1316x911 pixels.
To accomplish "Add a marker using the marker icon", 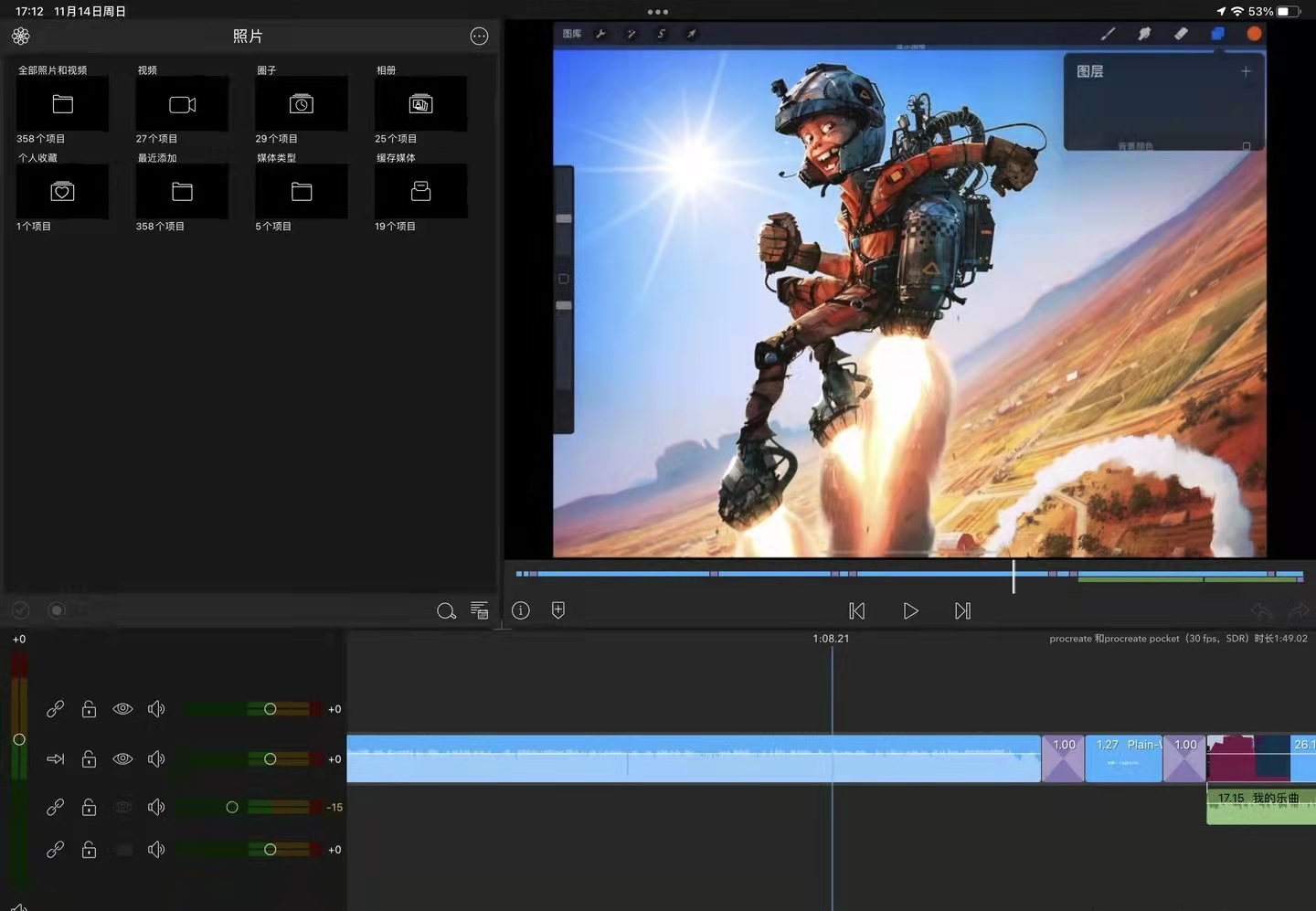I will click(x=558, y=610).
